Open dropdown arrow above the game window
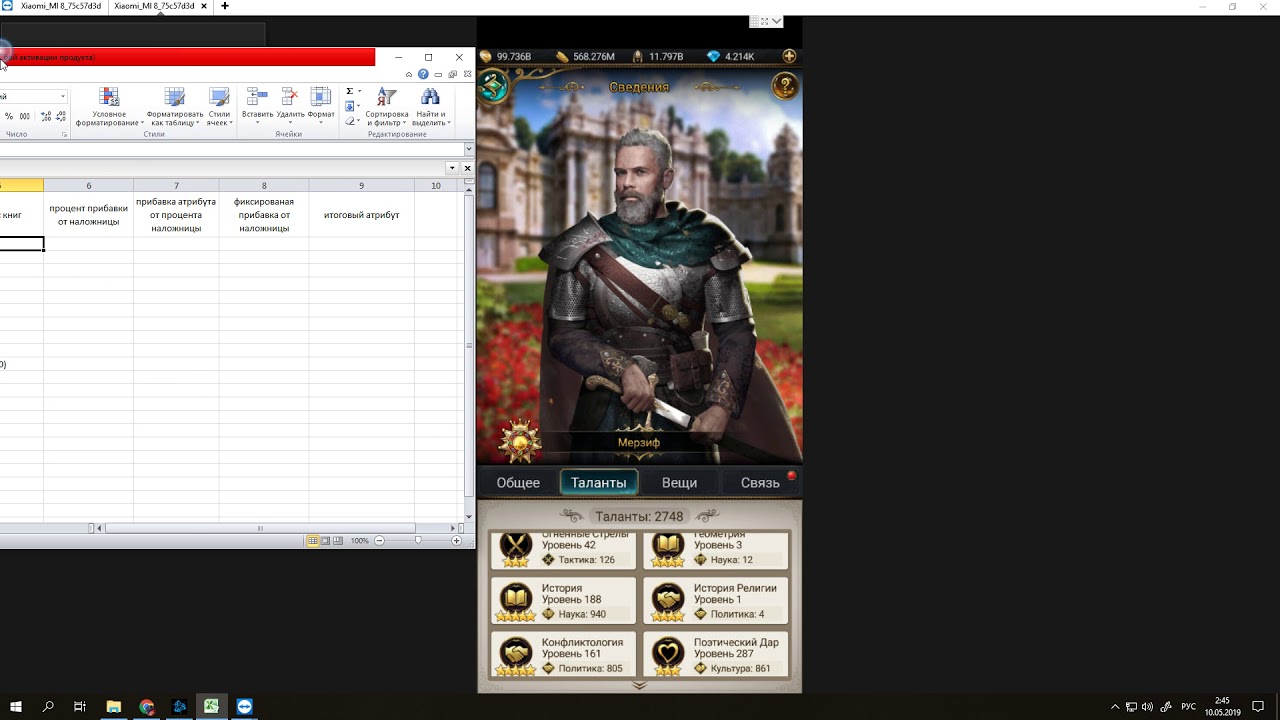 click(777, 21)
